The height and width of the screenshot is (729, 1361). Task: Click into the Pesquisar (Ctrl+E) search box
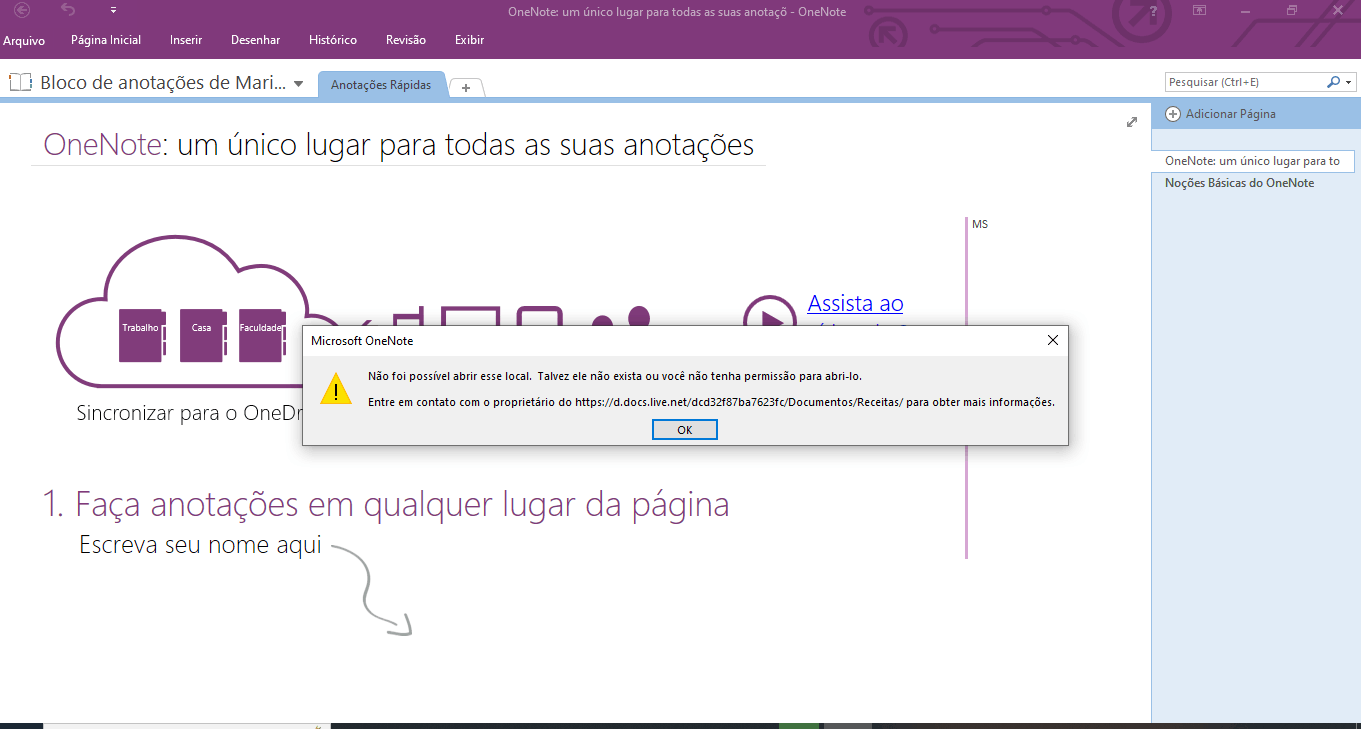click(1244, 82)
